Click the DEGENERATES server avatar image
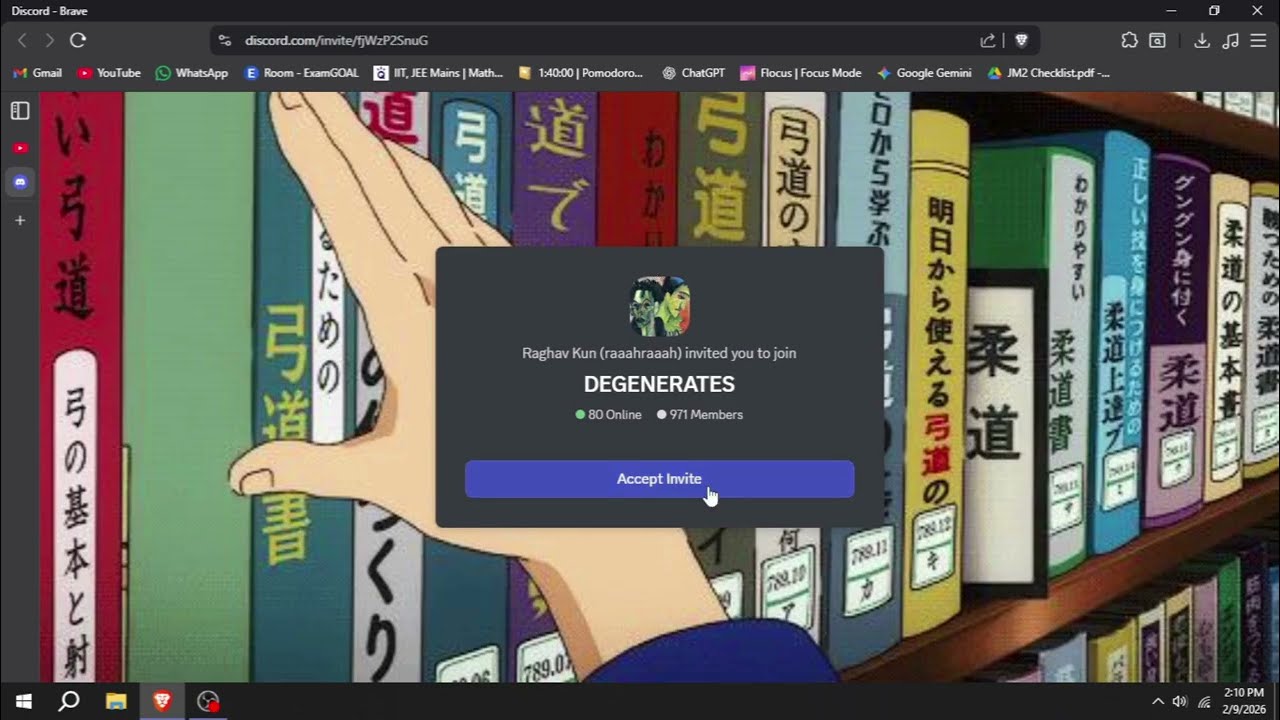The width and height of the screenshot is (1280, 720). pos(659,307)
